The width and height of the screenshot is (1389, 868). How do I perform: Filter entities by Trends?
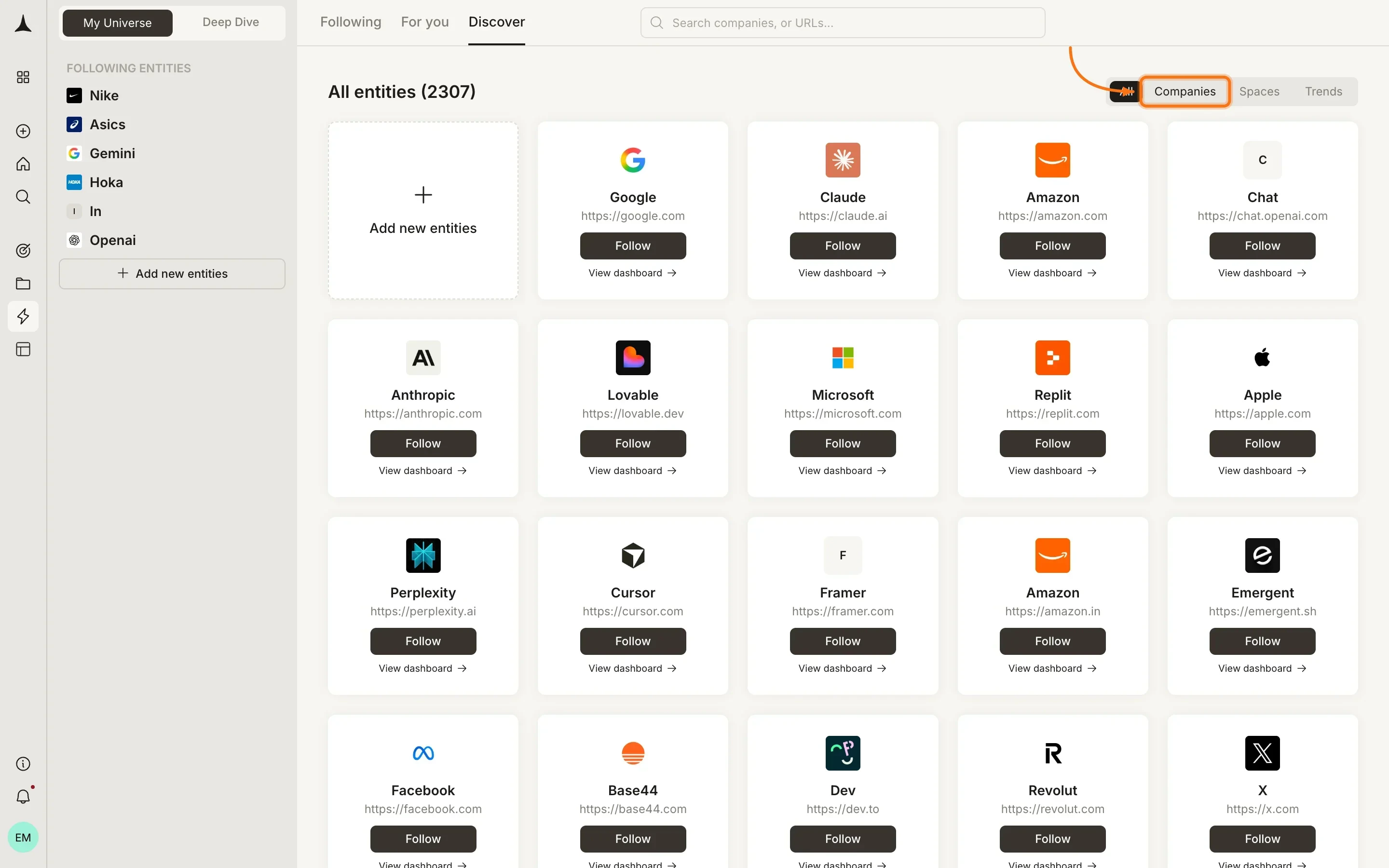tap(1323, 91)
